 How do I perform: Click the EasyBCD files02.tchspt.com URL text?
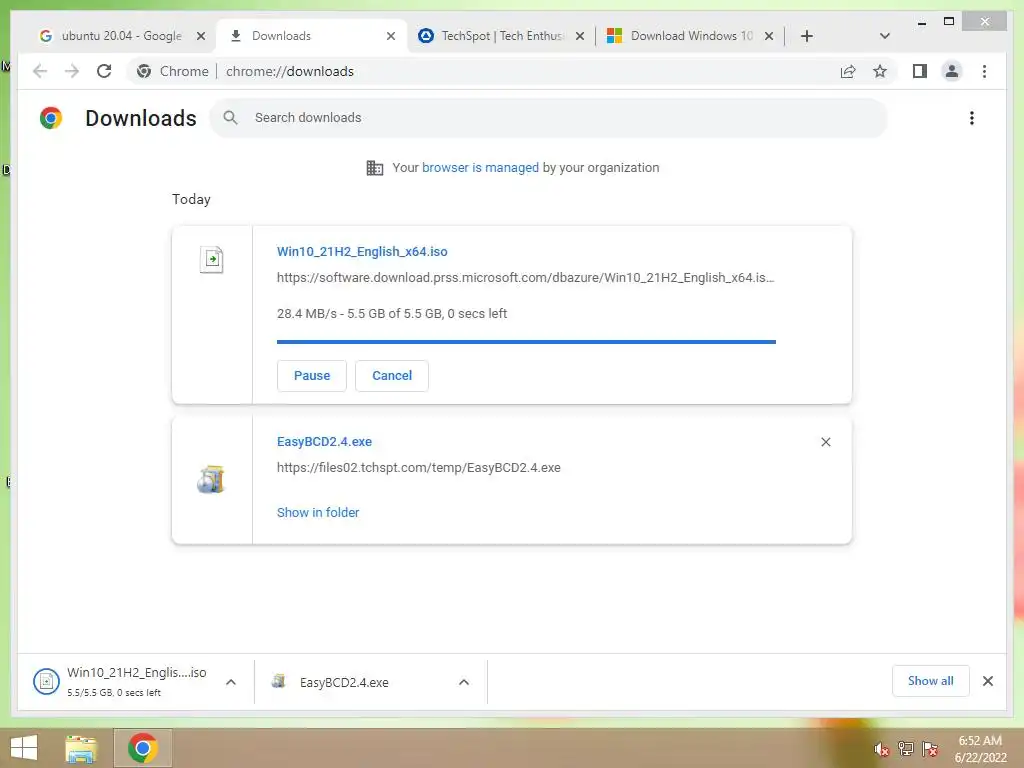pos(419,468)
